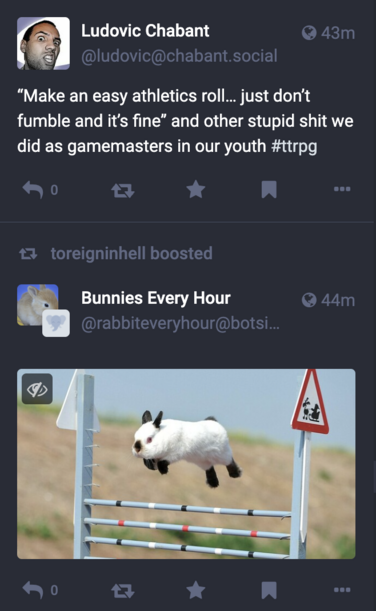This screenshot has width=376, height=611.
Task: Bookmark Ludovic Chabant's post
Action: pos(269,190)
